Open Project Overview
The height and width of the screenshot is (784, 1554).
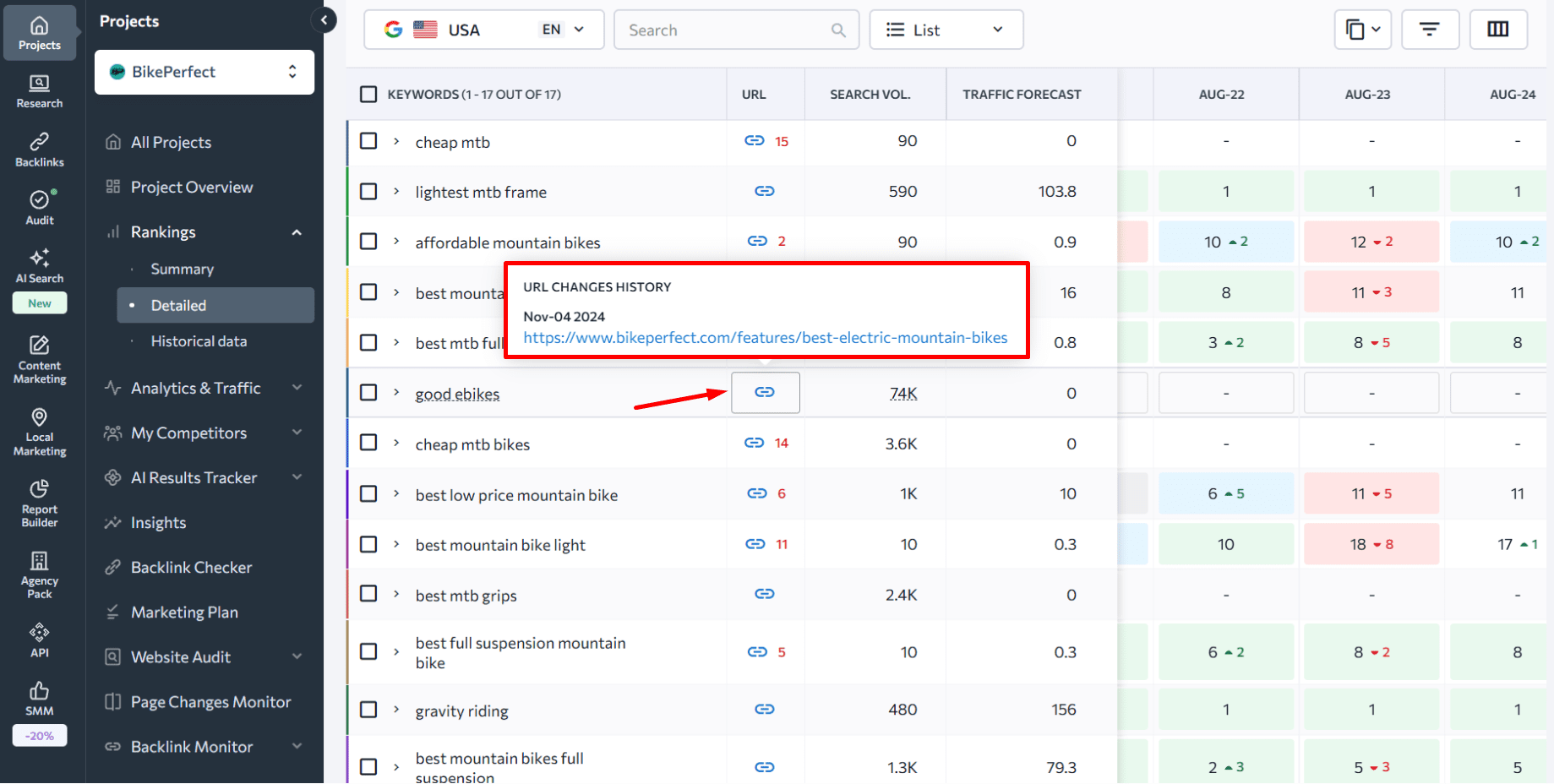point(191,188)
